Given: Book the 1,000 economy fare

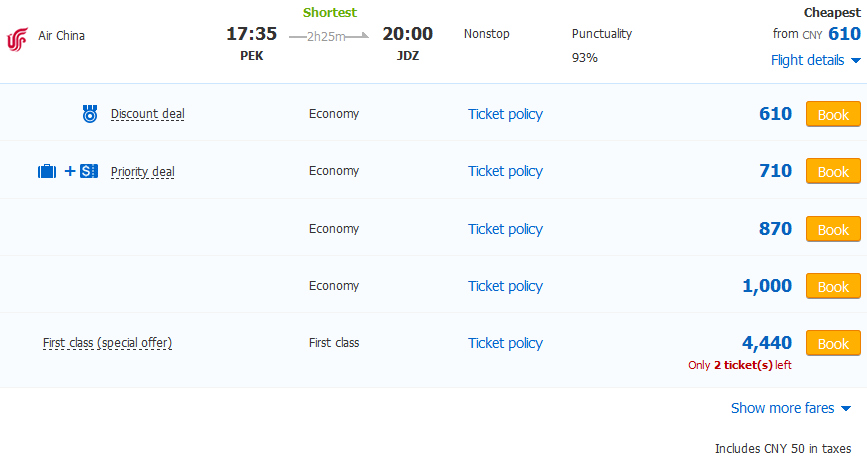Looking at the screenshot, I should pos(832,286).
